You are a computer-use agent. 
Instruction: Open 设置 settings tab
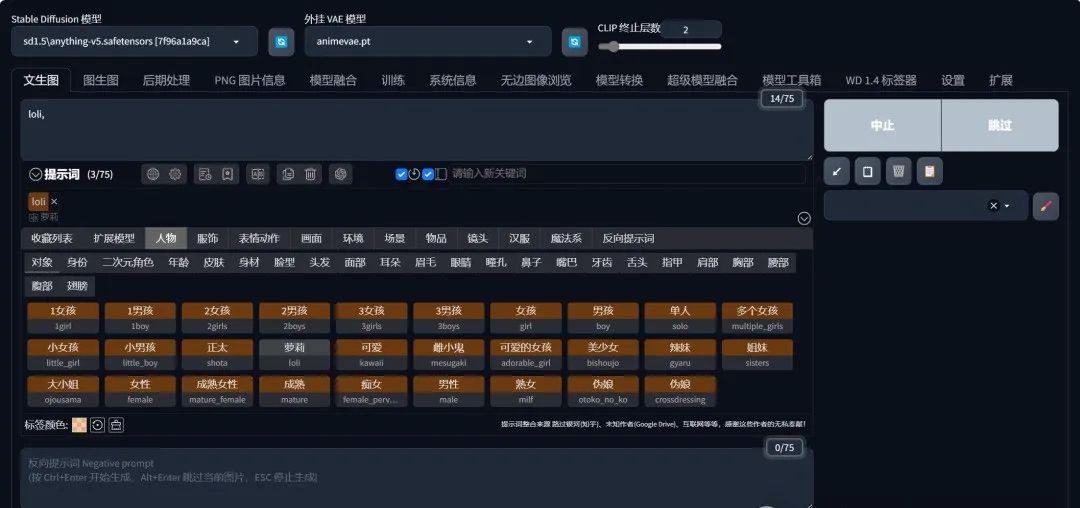click(953, 81)
